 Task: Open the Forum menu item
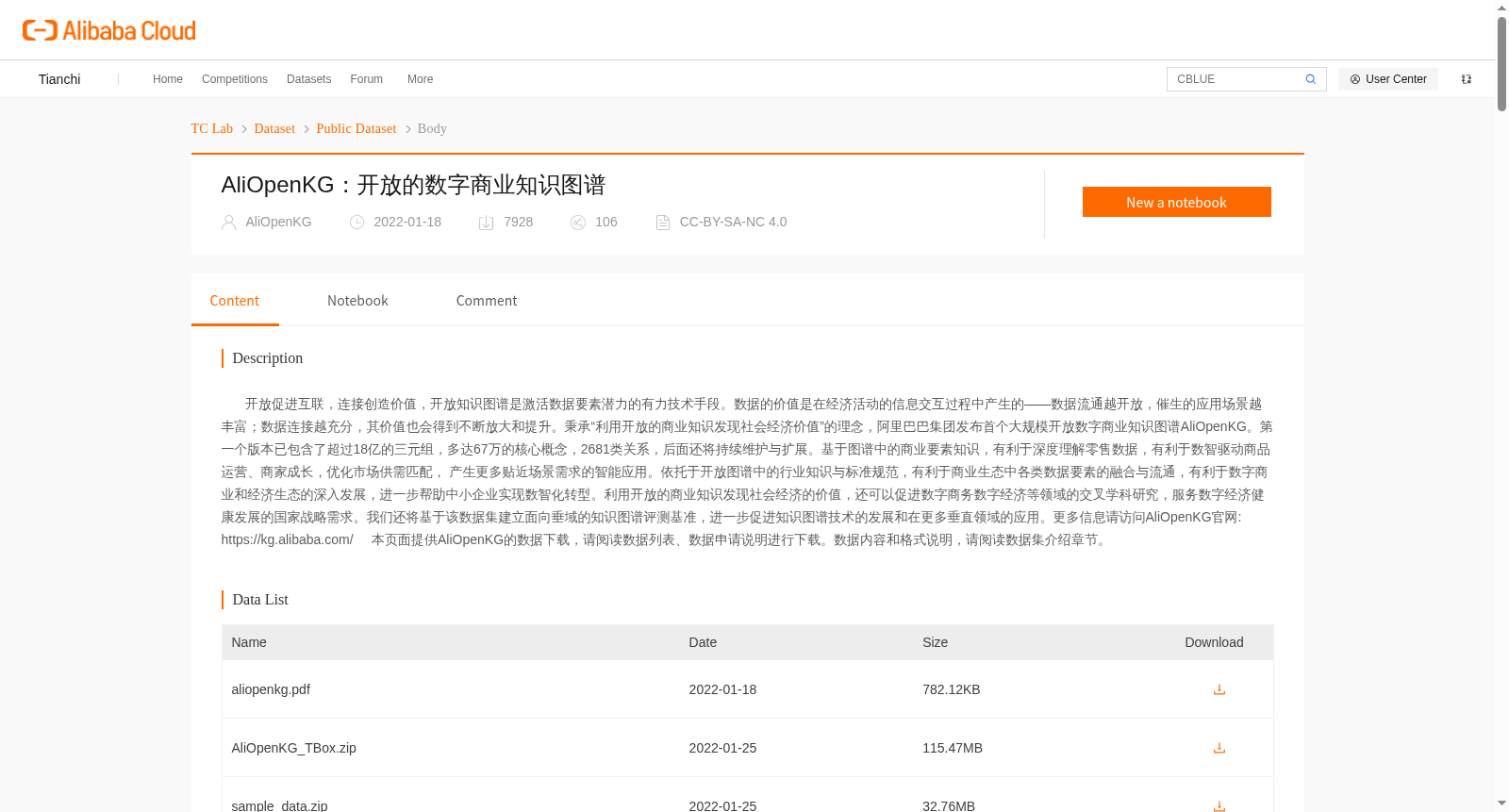click(366, 79)
